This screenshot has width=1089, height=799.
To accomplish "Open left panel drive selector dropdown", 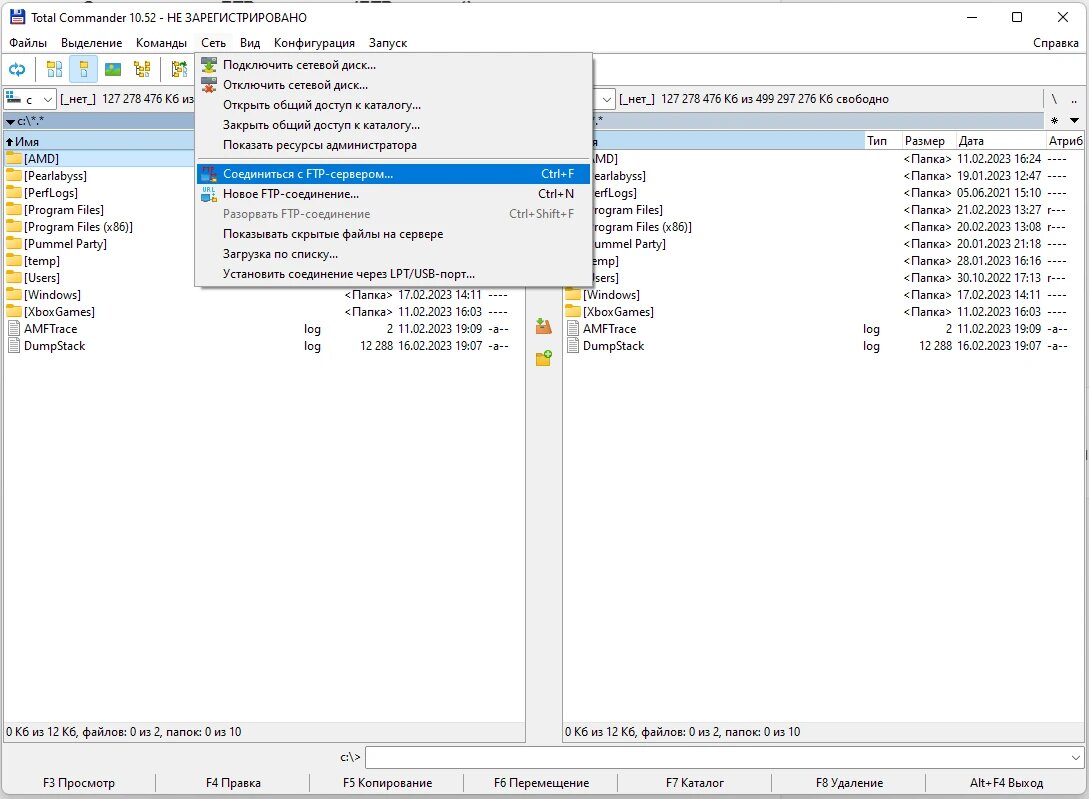I will [29, 99].
